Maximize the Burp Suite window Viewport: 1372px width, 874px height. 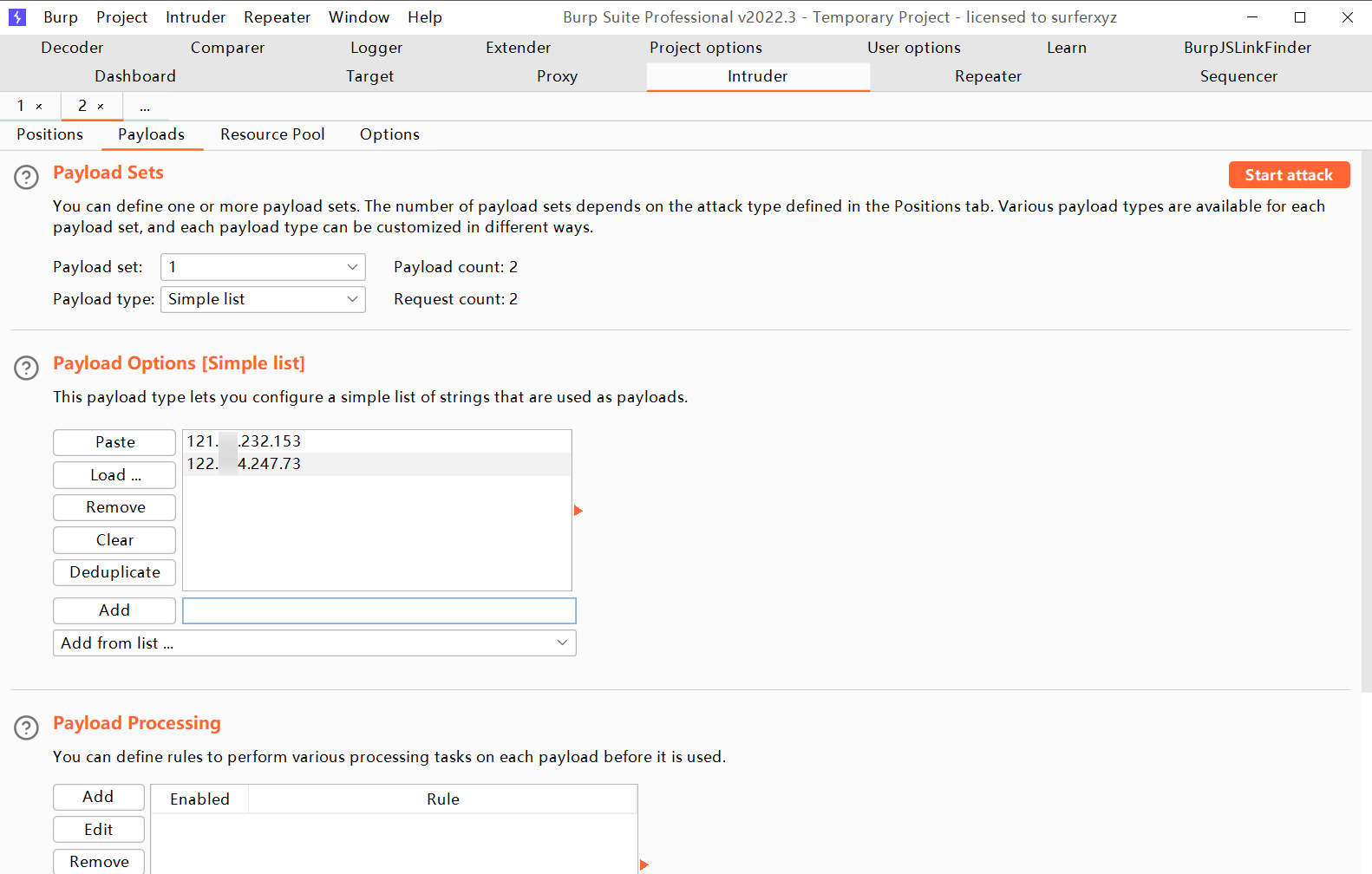pos(1300,17)
